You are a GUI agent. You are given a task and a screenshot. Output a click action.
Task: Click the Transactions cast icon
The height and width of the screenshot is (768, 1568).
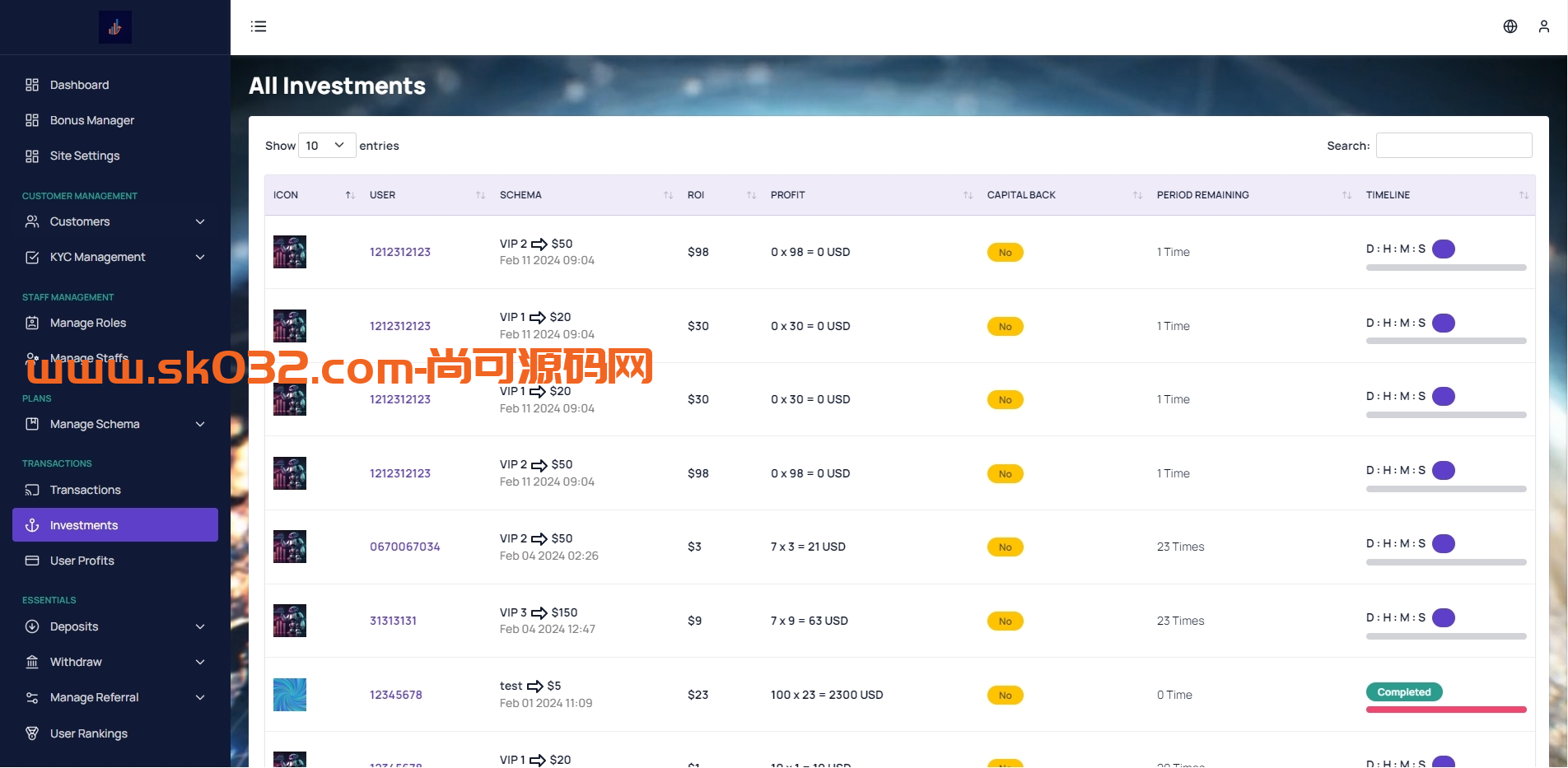point(32,490)
